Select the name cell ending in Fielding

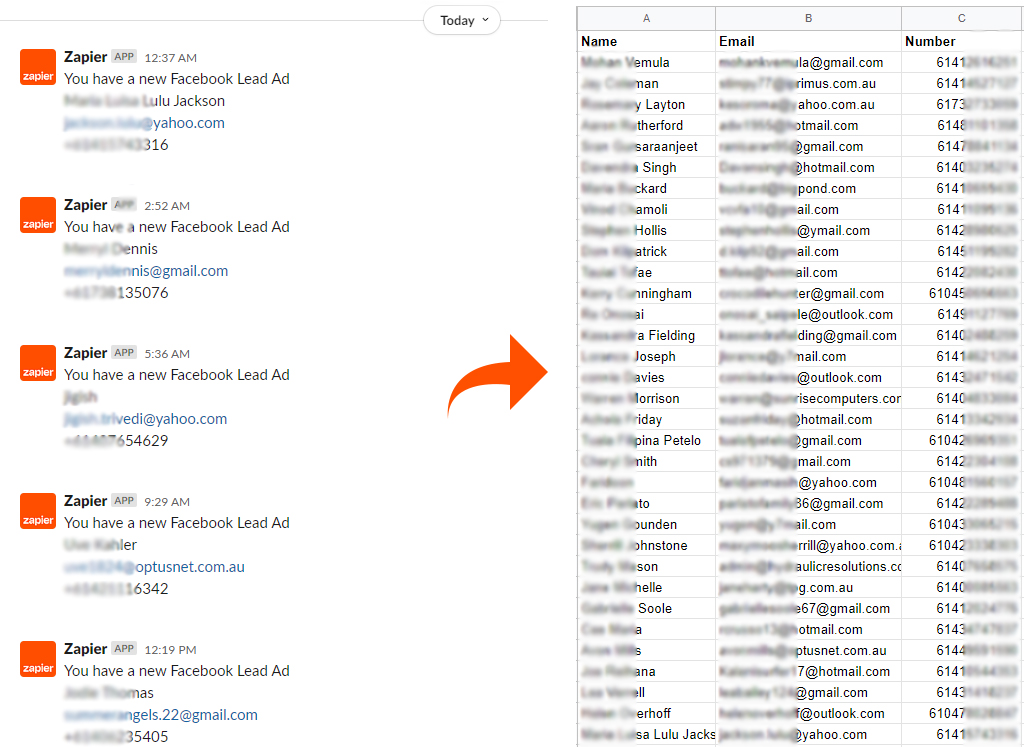tap(647, 336)
